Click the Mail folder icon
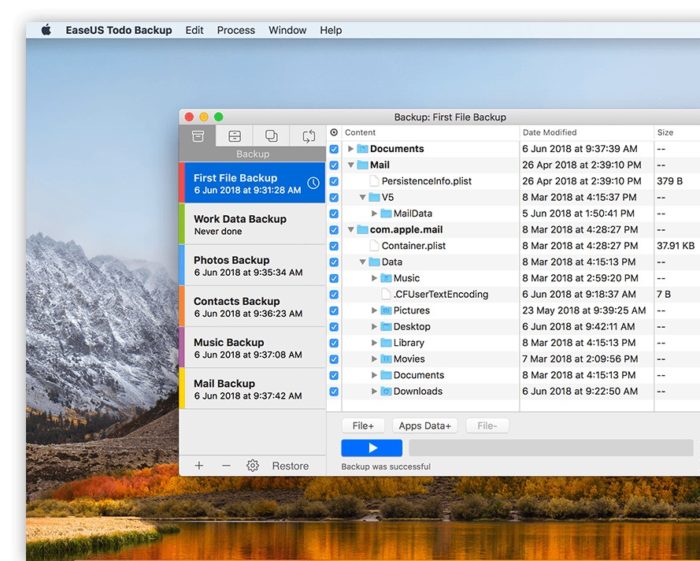700x561 pixels. coord(362,165)
